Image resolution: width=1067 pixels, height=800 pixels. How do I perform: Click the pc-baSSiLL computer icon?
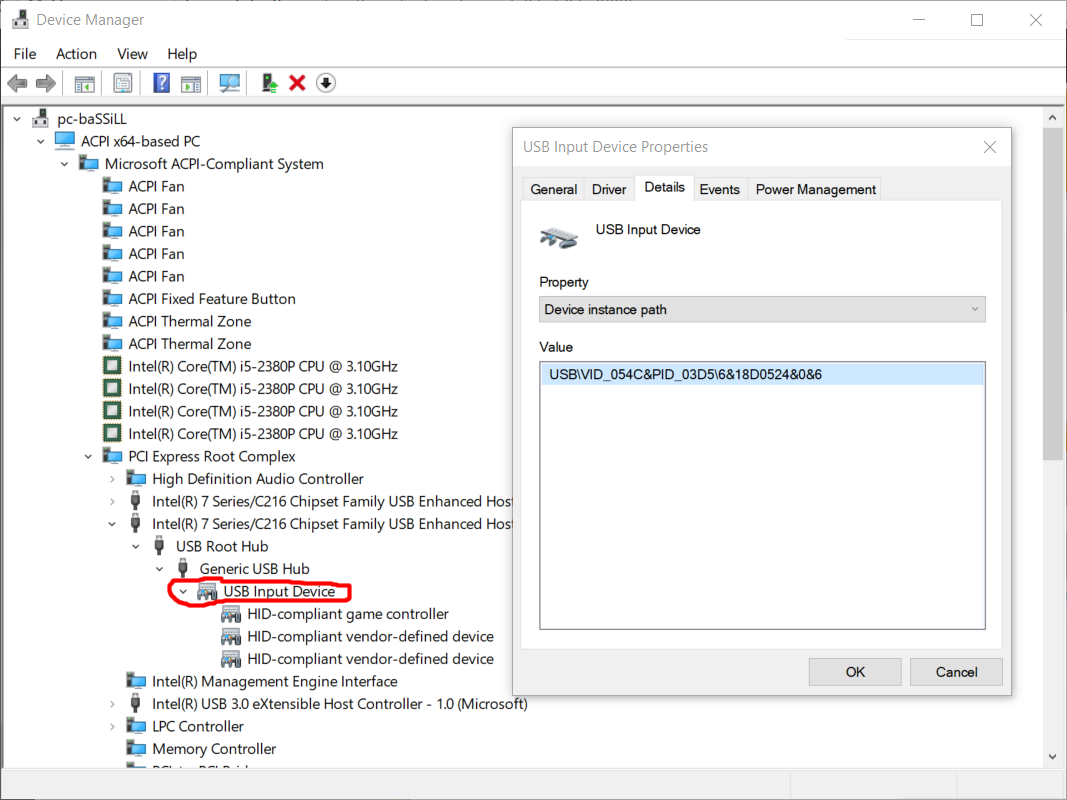coord(41,118)
